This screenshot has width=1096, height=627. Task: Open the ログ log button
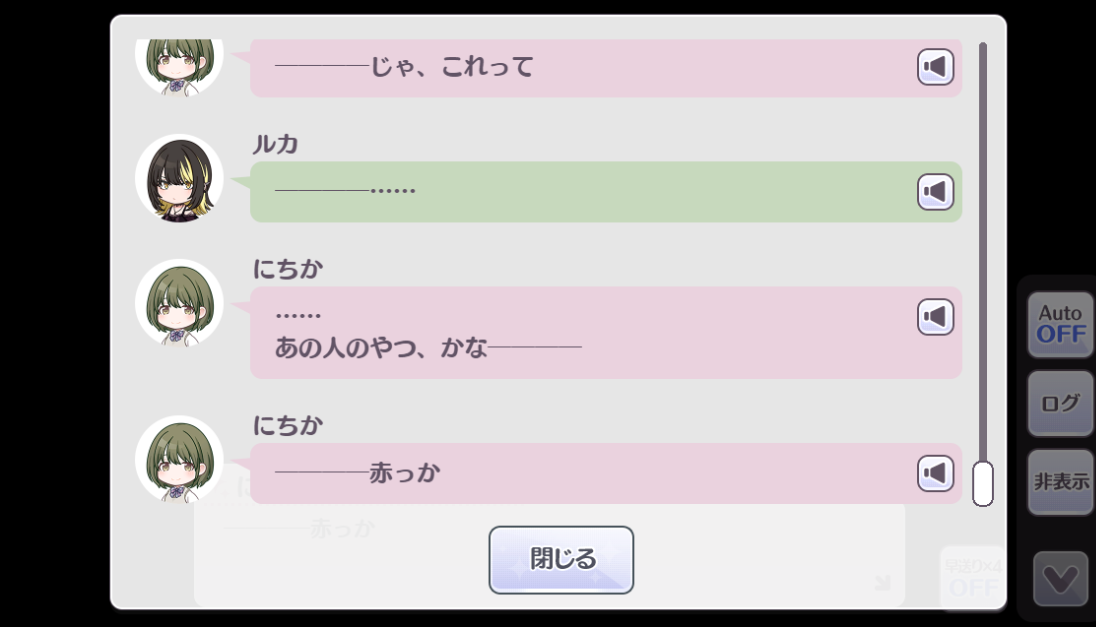(x=1060, y=403)
